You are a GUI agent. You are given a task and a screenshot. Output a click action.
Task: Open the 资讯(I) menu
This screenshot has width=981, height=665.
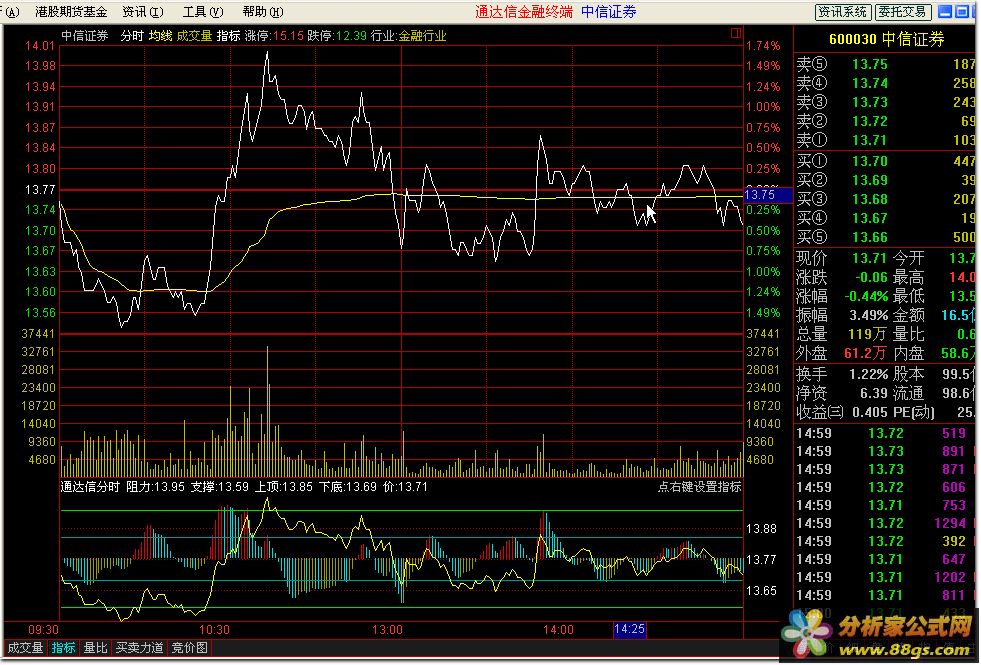click(143, 12)
